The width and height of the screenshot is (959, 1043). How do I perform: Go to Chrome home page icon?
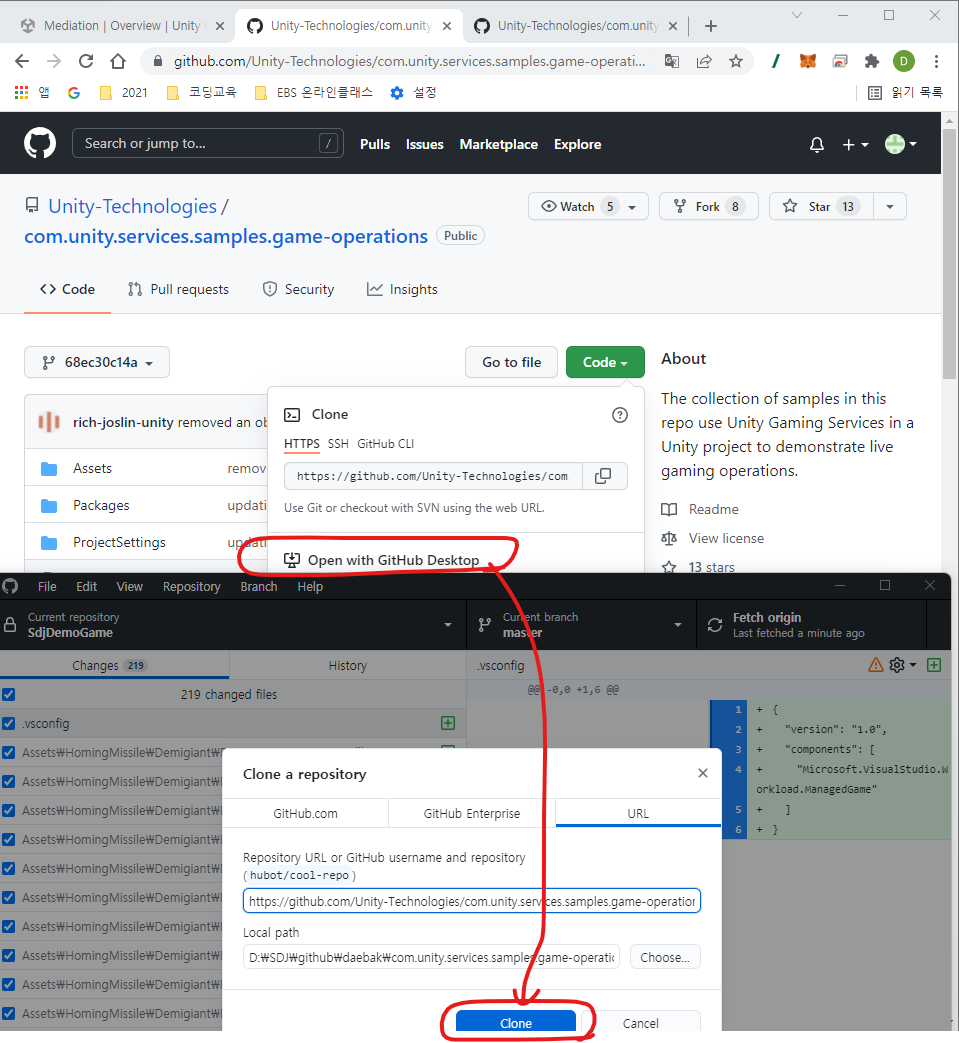pyautogui.click(x=118, y=61)
